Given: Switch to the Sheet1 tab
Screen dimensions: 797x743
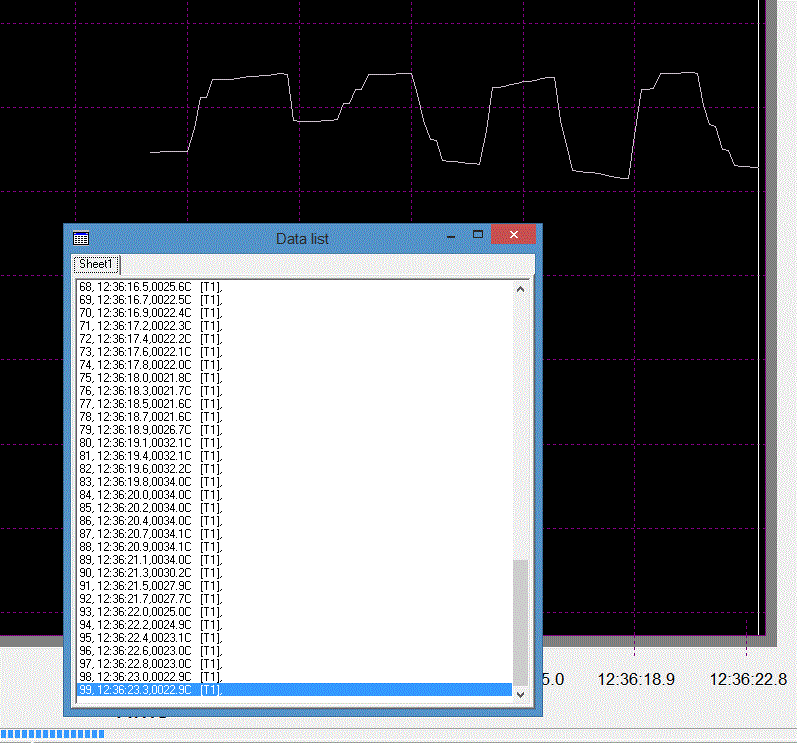Looking at the screenshot, I should (96, 264).
